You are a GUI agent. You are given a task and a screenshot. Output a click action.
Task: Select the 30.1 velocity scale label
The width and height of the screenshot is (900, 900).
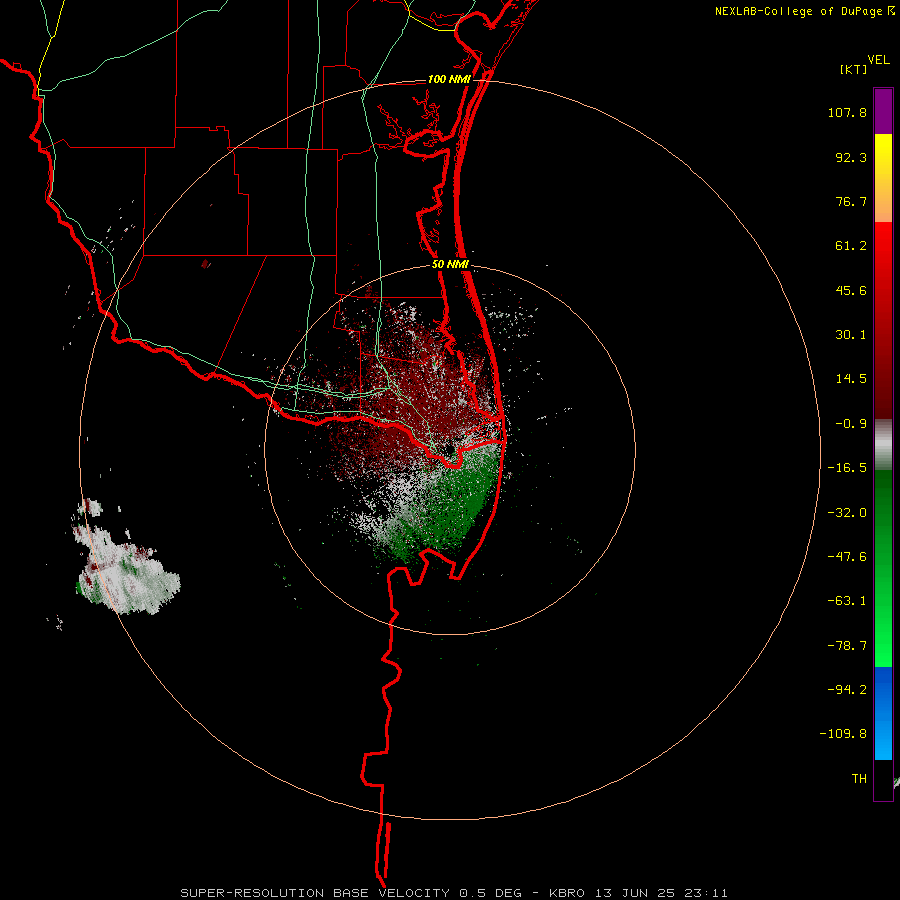851,335
